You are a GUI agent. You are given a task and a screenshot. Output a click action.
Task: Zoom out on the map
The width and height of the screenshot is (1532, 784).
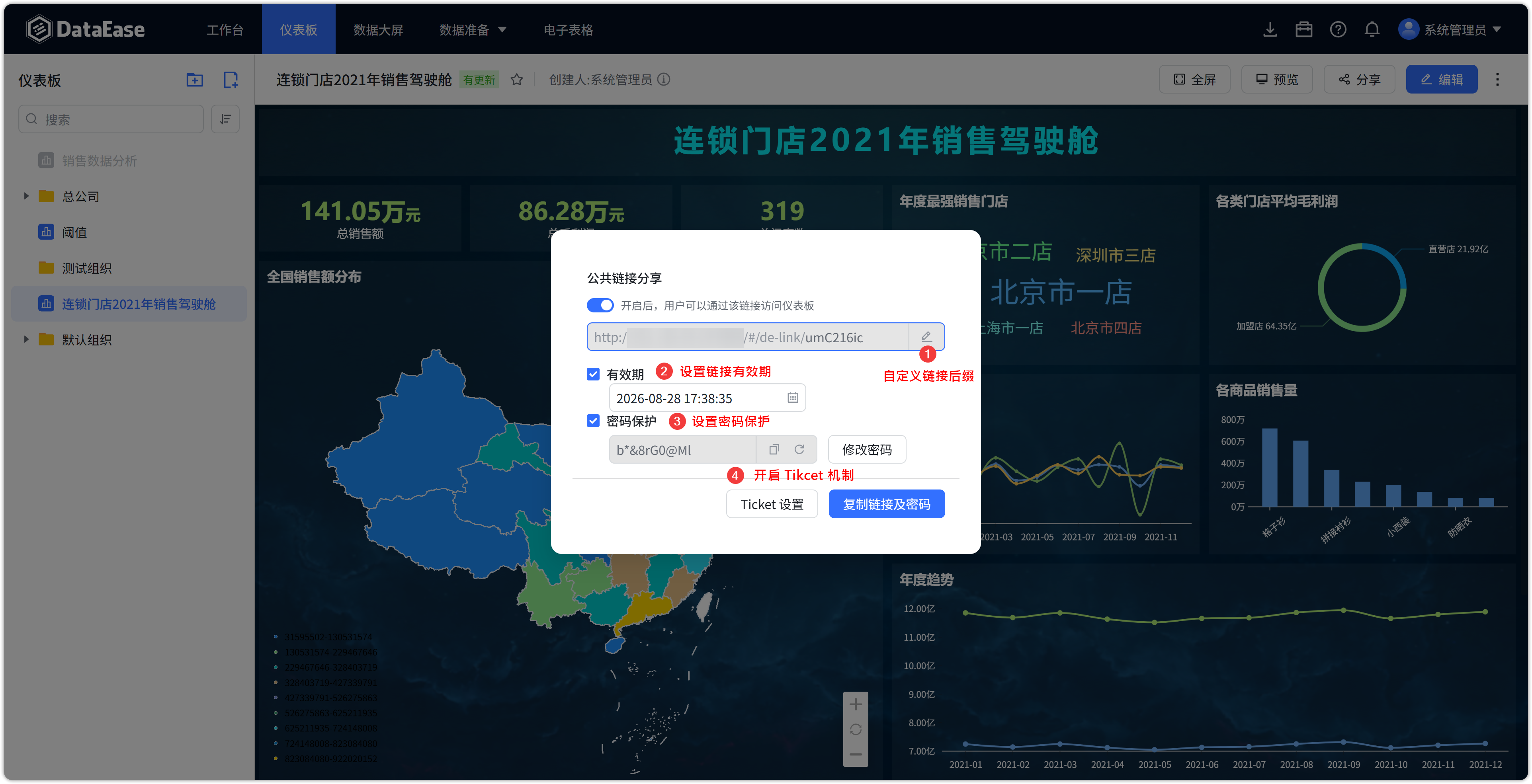coord(856,754)
